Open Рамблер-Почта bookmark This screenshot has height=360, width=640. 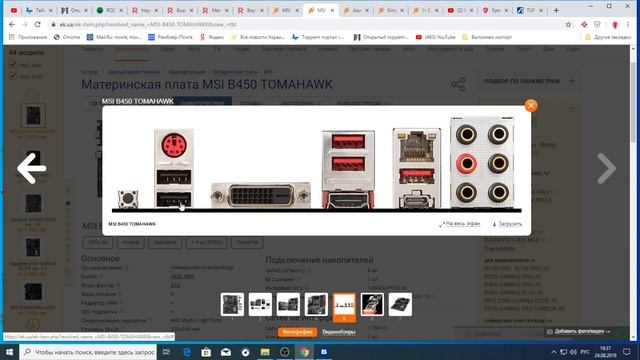(170, 37)
